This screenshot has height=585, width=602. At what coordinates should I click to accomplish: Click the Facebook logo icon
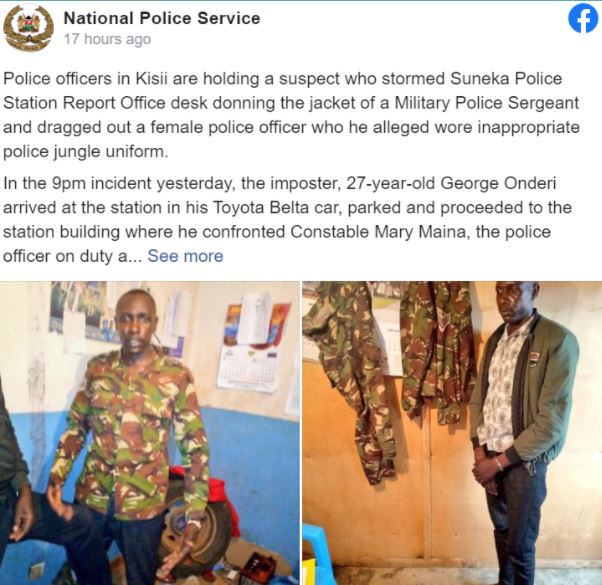click(x=583, y=18)
